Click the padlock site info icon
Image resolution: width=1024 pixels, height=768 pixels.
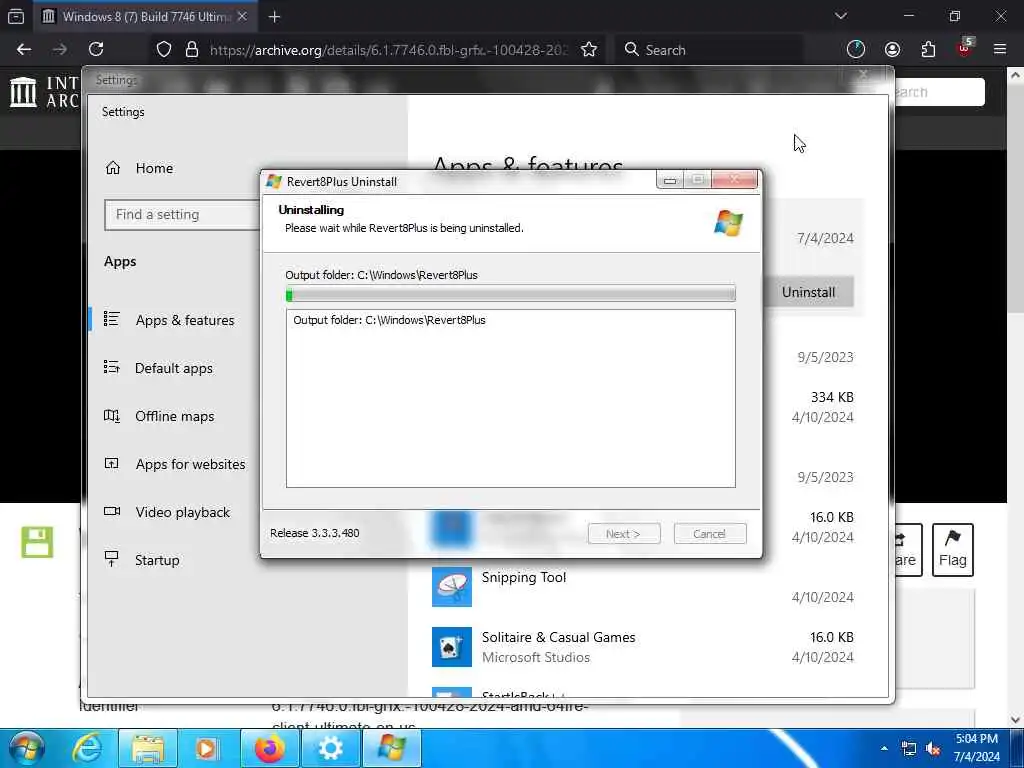[x=191, y=50]
